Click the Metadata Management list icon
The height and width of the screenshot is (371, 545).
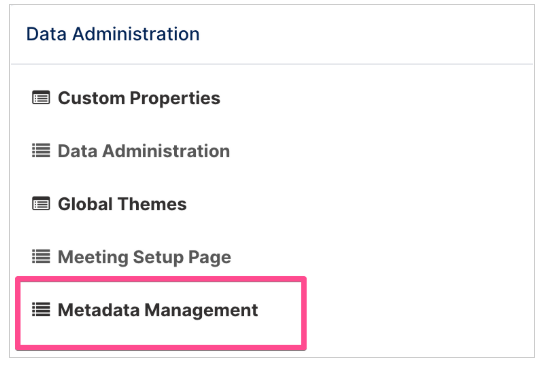(x=41, y=309)
